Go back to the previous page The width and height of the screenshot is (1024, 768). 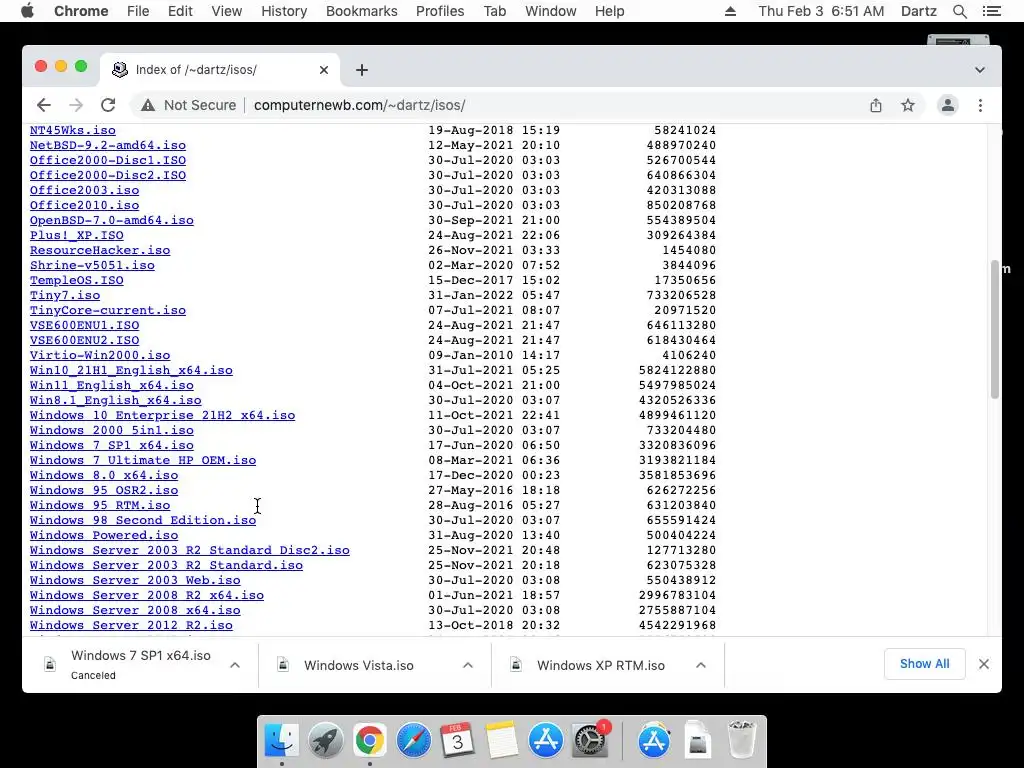tap(44, 105)
